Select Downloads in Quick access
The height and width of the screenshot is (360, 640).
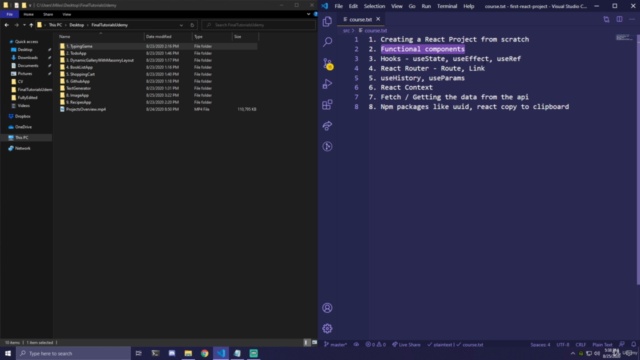click(27, 58)
